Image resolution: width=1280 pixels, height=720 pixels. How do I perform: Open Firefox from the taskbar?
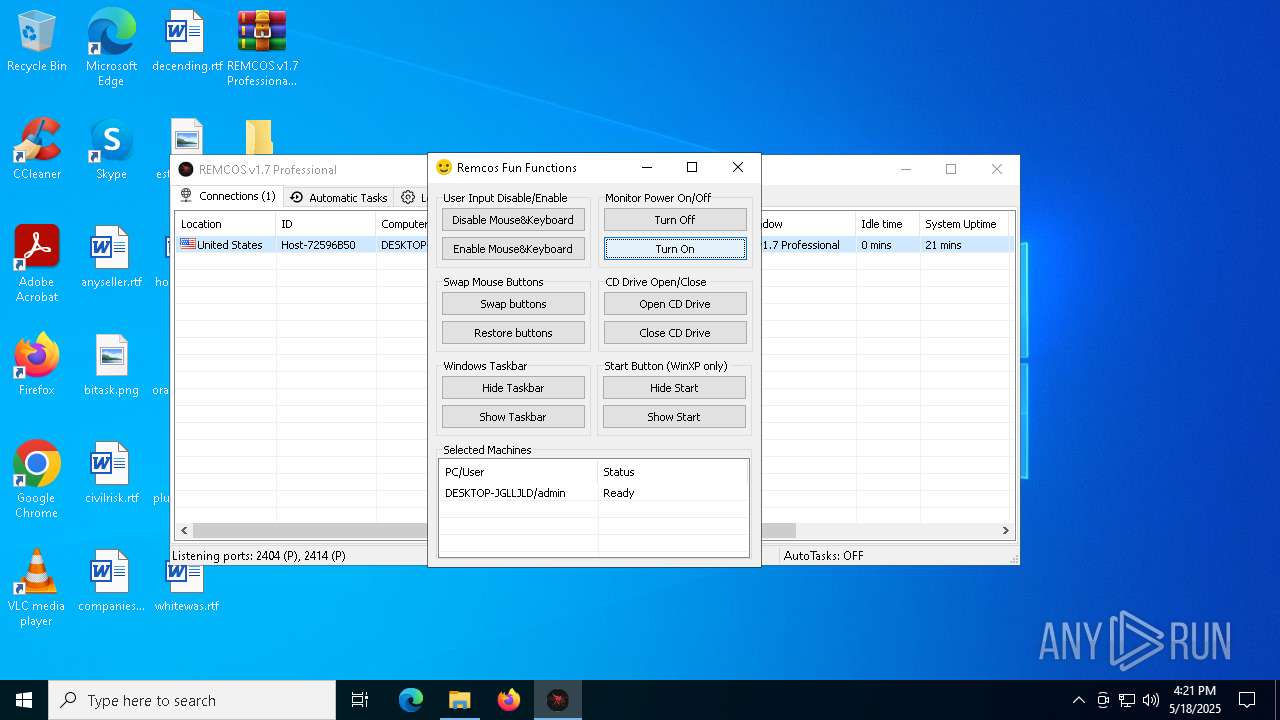[509, 700]
